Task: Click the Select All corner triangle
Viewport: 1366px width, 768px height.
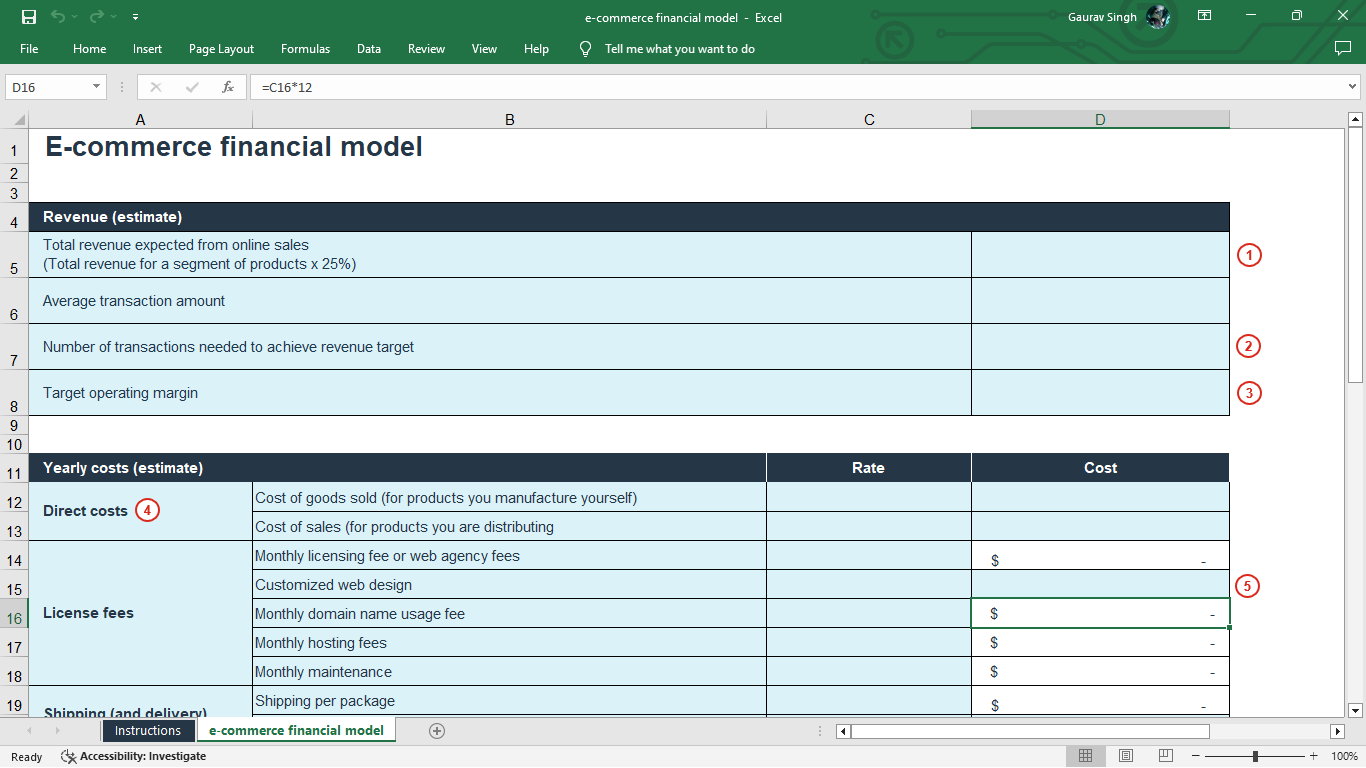Action: click(x=20, y=120)
